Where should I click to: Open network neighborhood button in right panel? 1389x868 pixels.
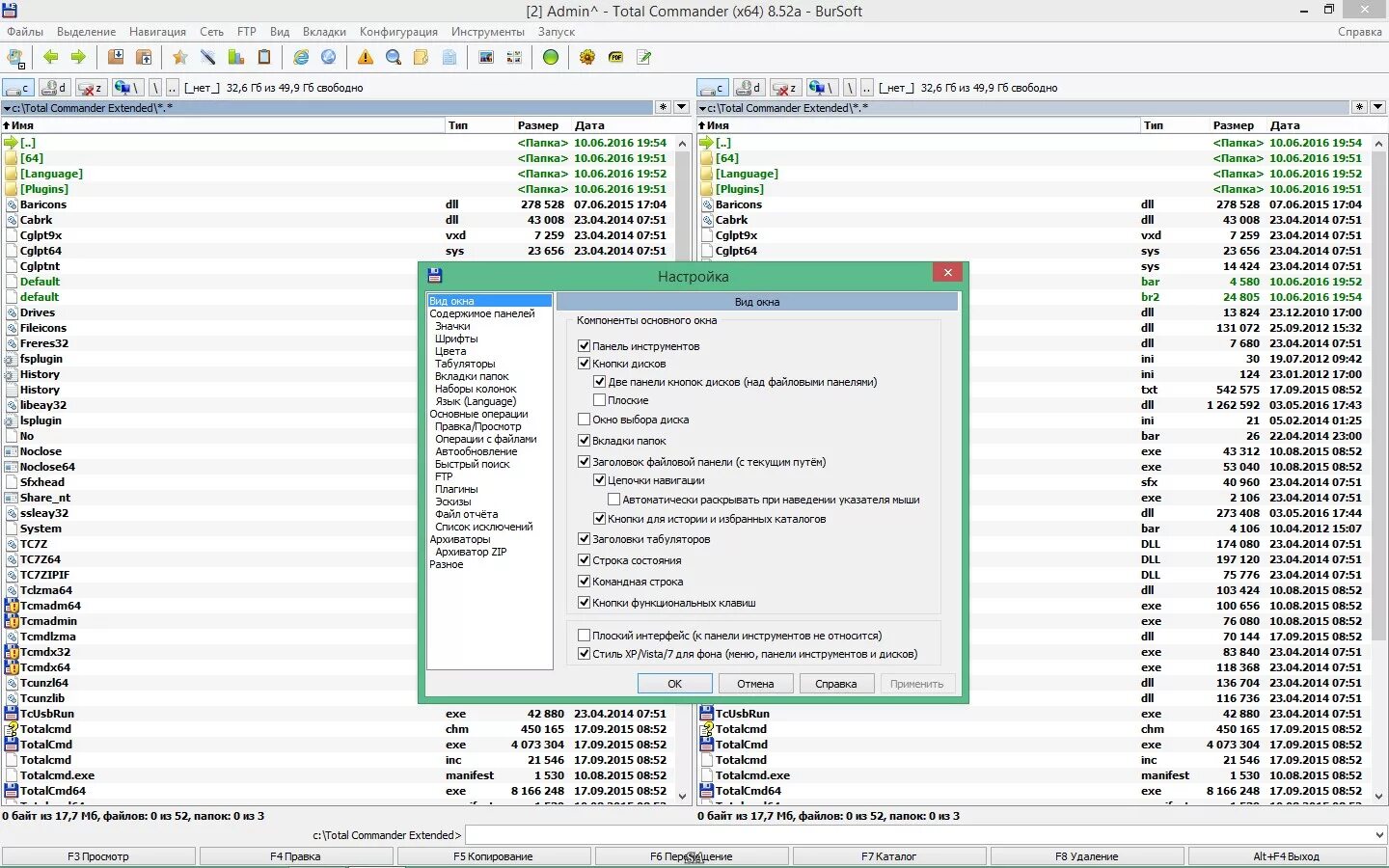(823, 88)
